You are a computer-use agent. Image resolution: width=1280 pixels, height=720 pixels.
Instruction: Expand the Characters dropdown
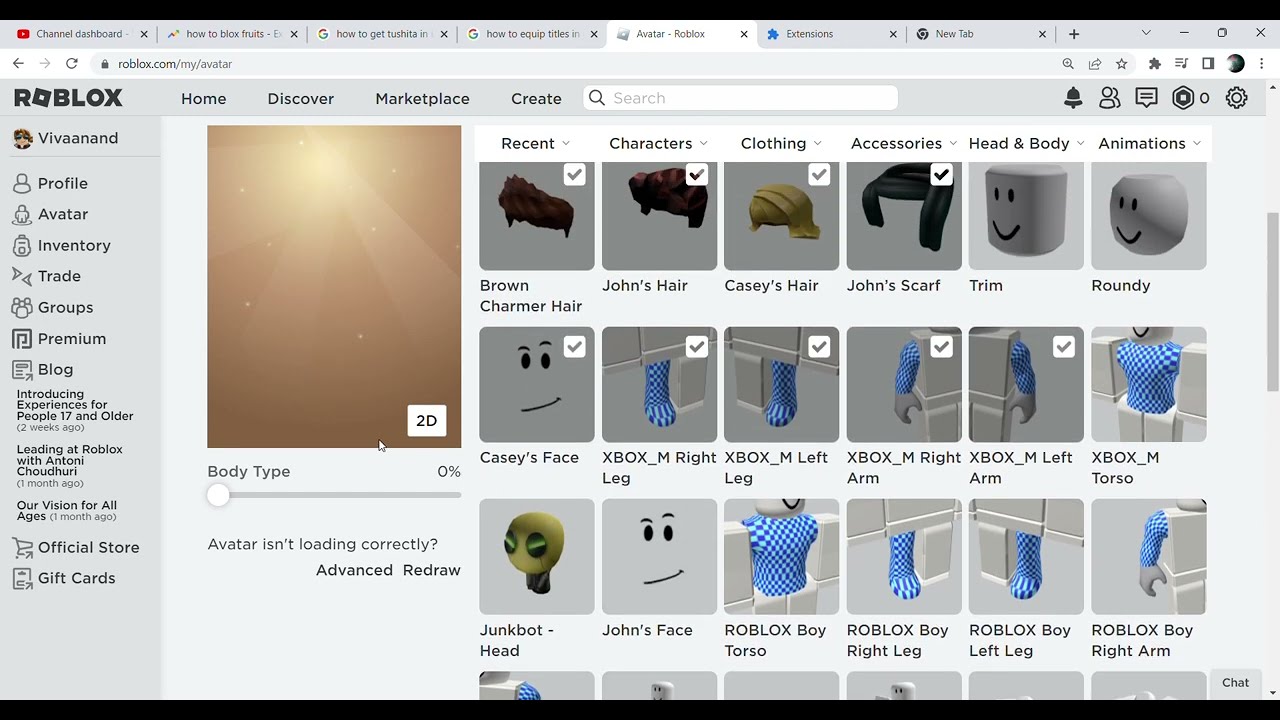[x=659, y=143]
